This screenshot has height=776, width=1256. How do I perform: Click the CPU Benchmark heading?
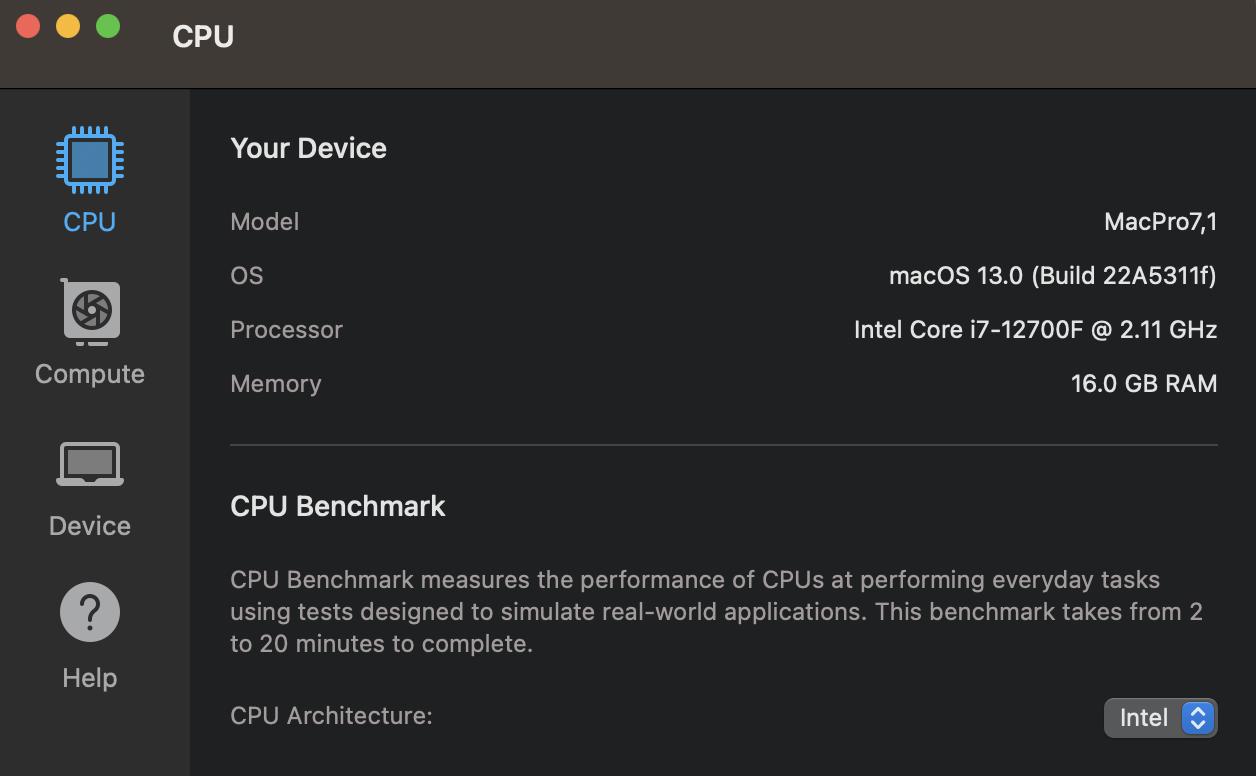coord(338,506)
